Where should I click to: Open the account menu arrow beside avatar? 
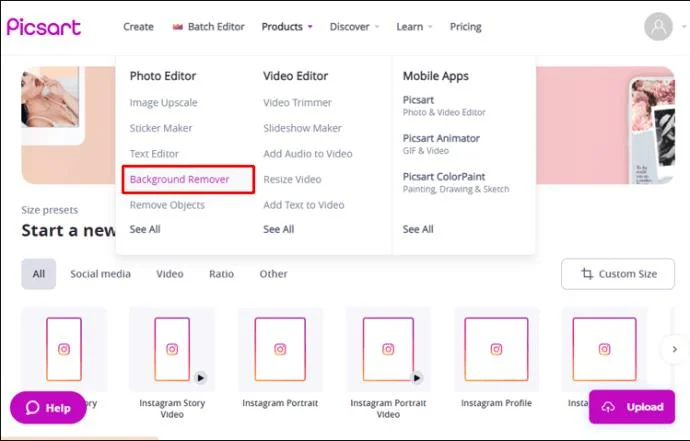tap(684, 27)
